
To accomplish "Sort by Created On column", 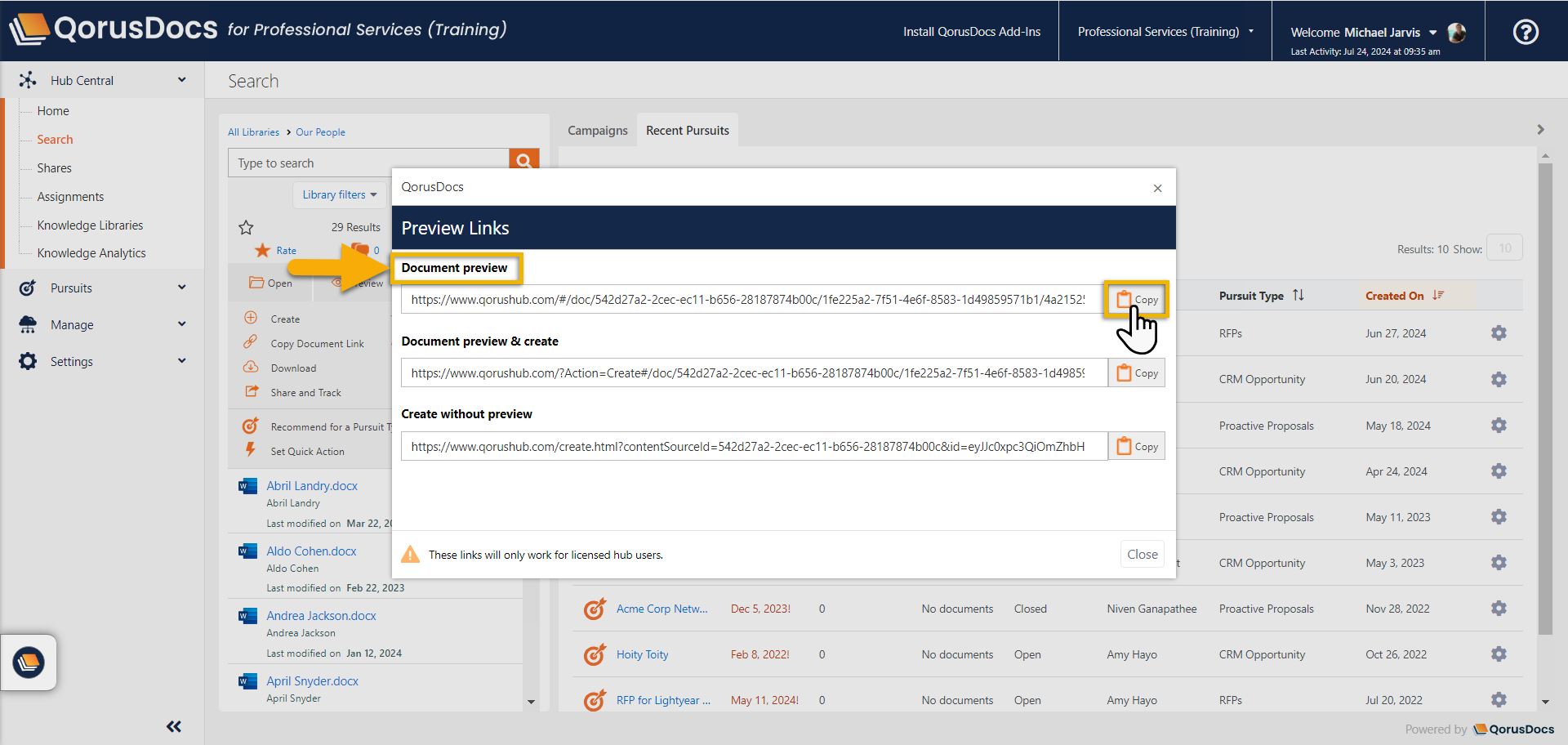I will point(1405,296).
